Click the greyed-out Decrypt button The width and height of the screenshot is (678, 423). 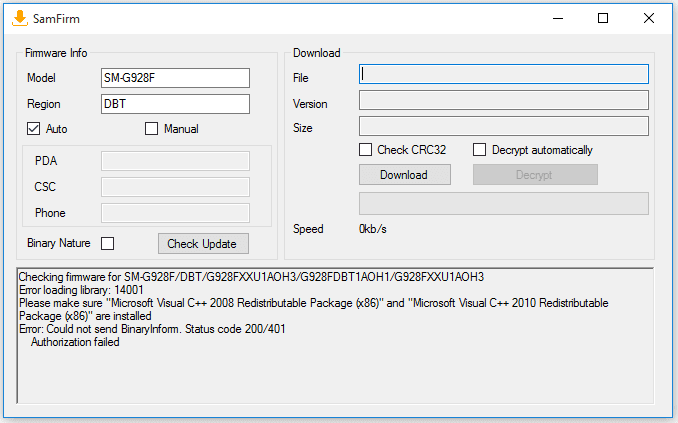tap(535, 174)
